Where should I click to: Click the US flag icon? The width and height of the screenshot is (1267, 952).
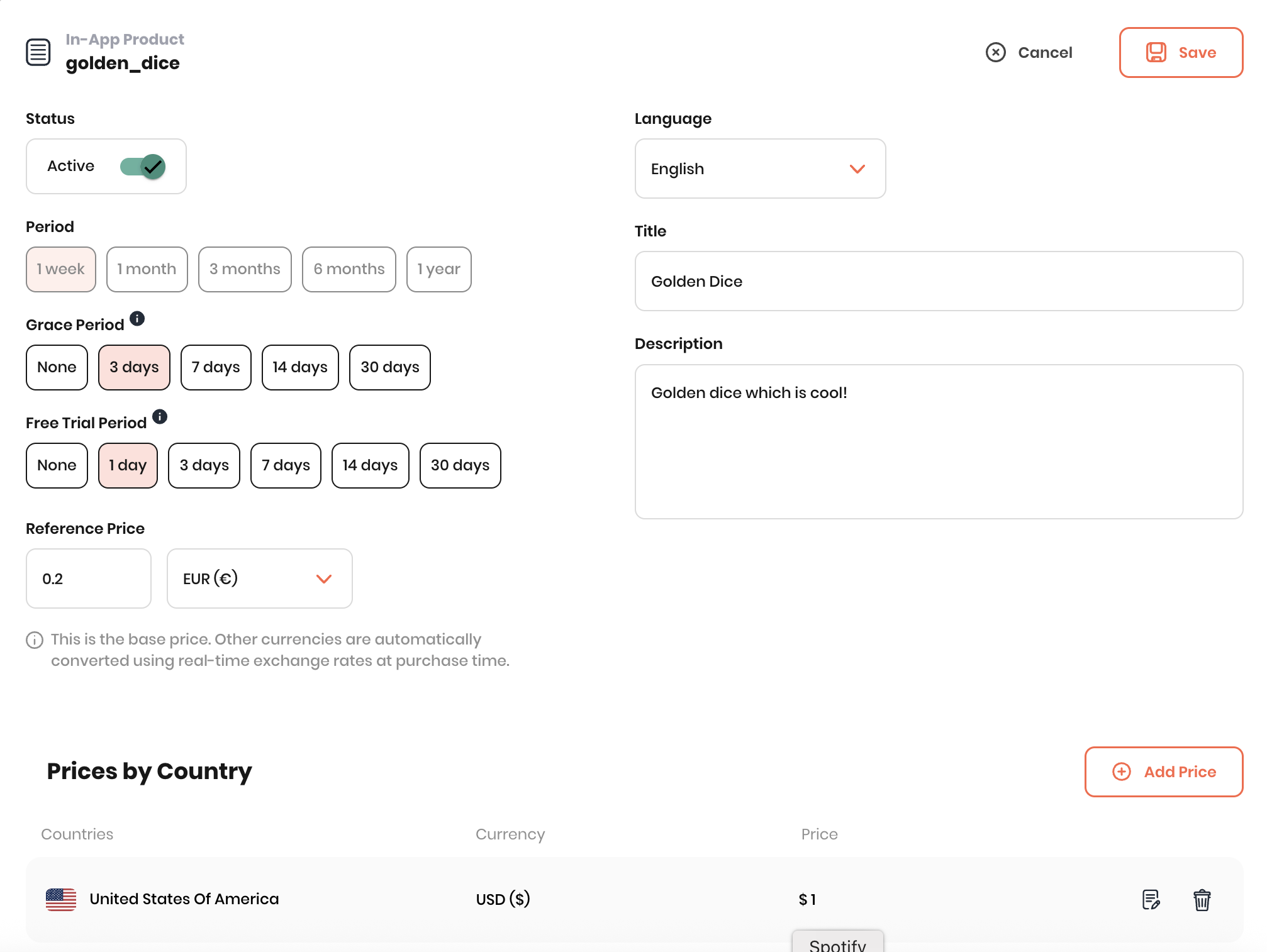(x=61, y=899)
